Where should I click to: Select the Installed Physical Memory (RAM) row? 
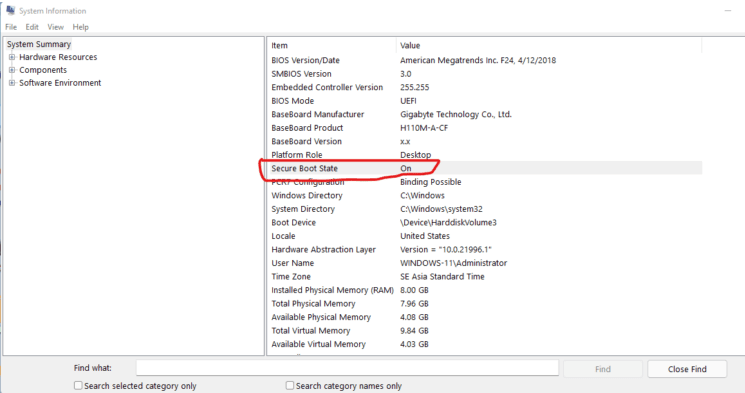pyautogui.click(x=485, y=290)
